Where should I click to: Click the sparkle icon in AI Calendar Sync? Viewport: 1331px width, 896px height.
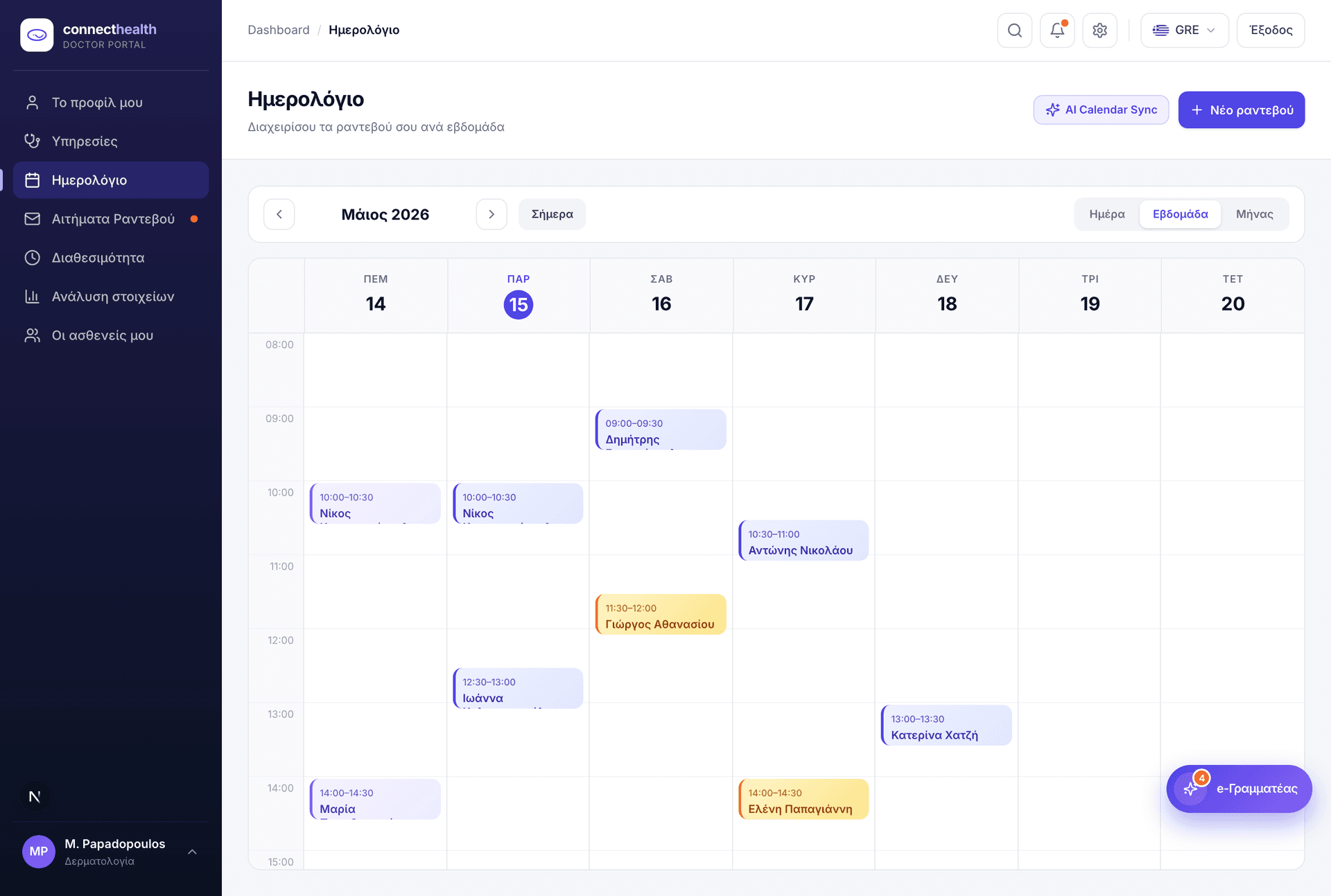point(1052,109)
